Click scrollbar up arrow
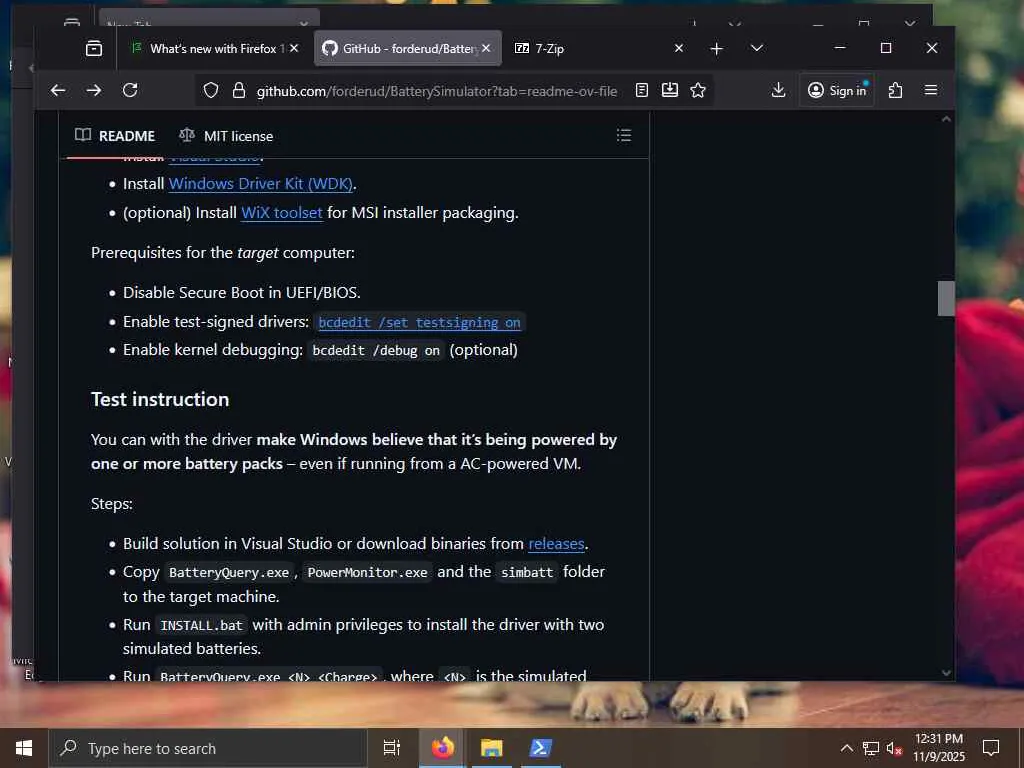1024x768 pixels. click(x=946, y=120)
